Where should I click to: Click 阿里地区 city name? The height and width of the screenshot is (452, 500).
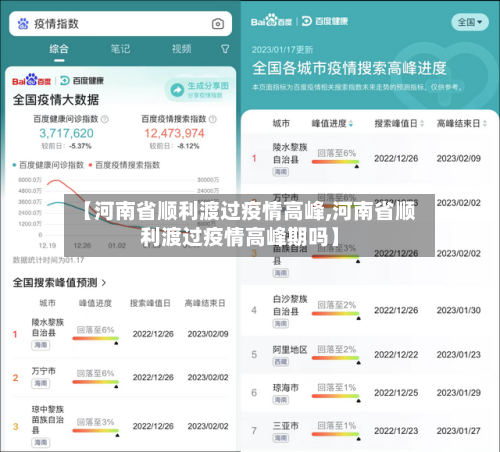pyautogui.click(x=290, y=350)
